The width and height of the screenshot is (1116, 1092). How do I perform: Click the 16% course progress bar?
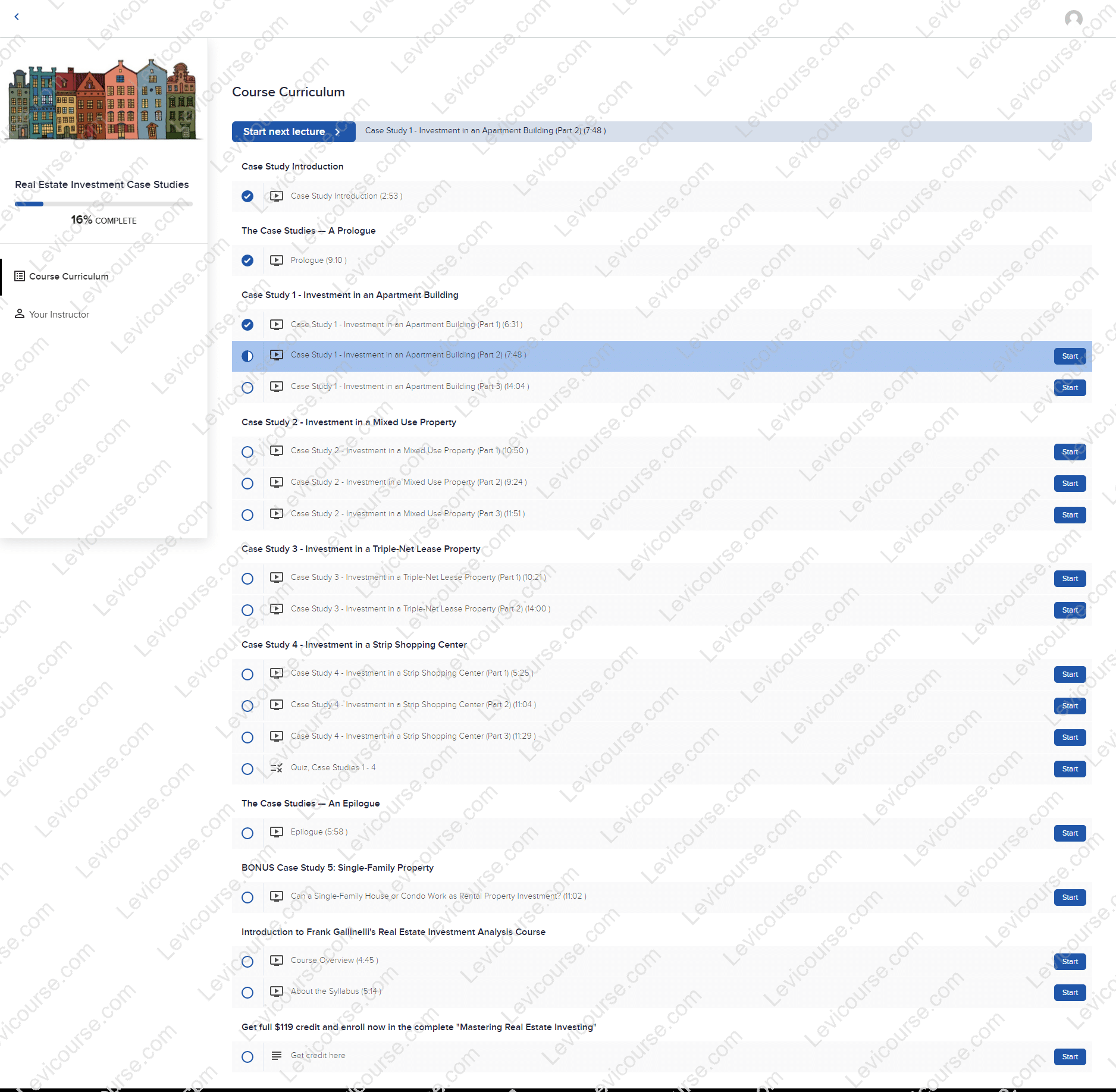coord(104,204)
